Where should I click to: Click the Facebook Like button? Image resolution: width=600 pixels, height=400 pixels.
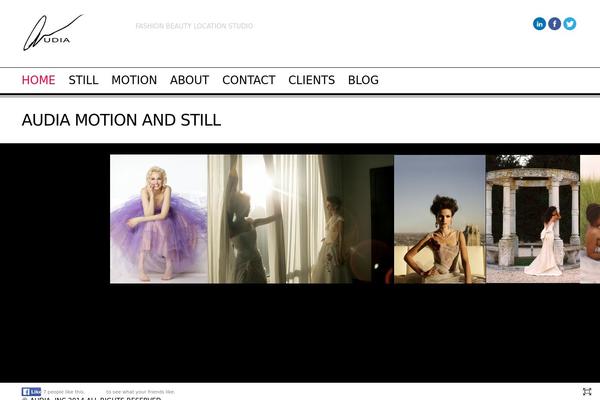31,392
